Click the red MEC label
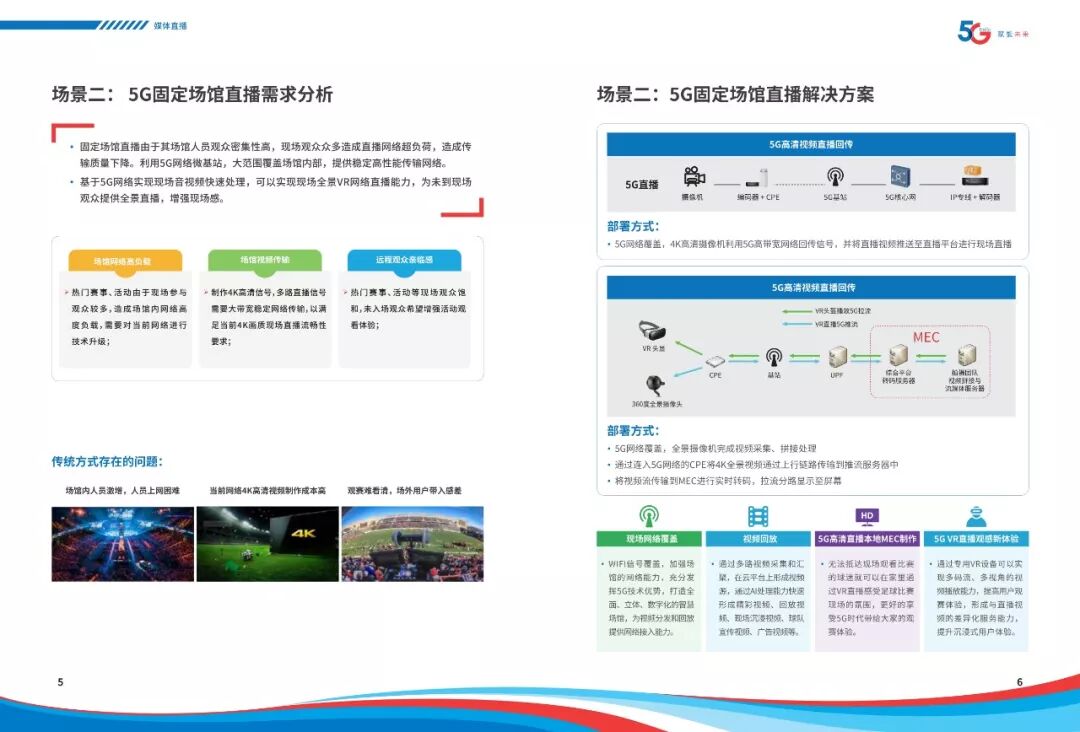 pyautogui.click(x=926, y=337)
